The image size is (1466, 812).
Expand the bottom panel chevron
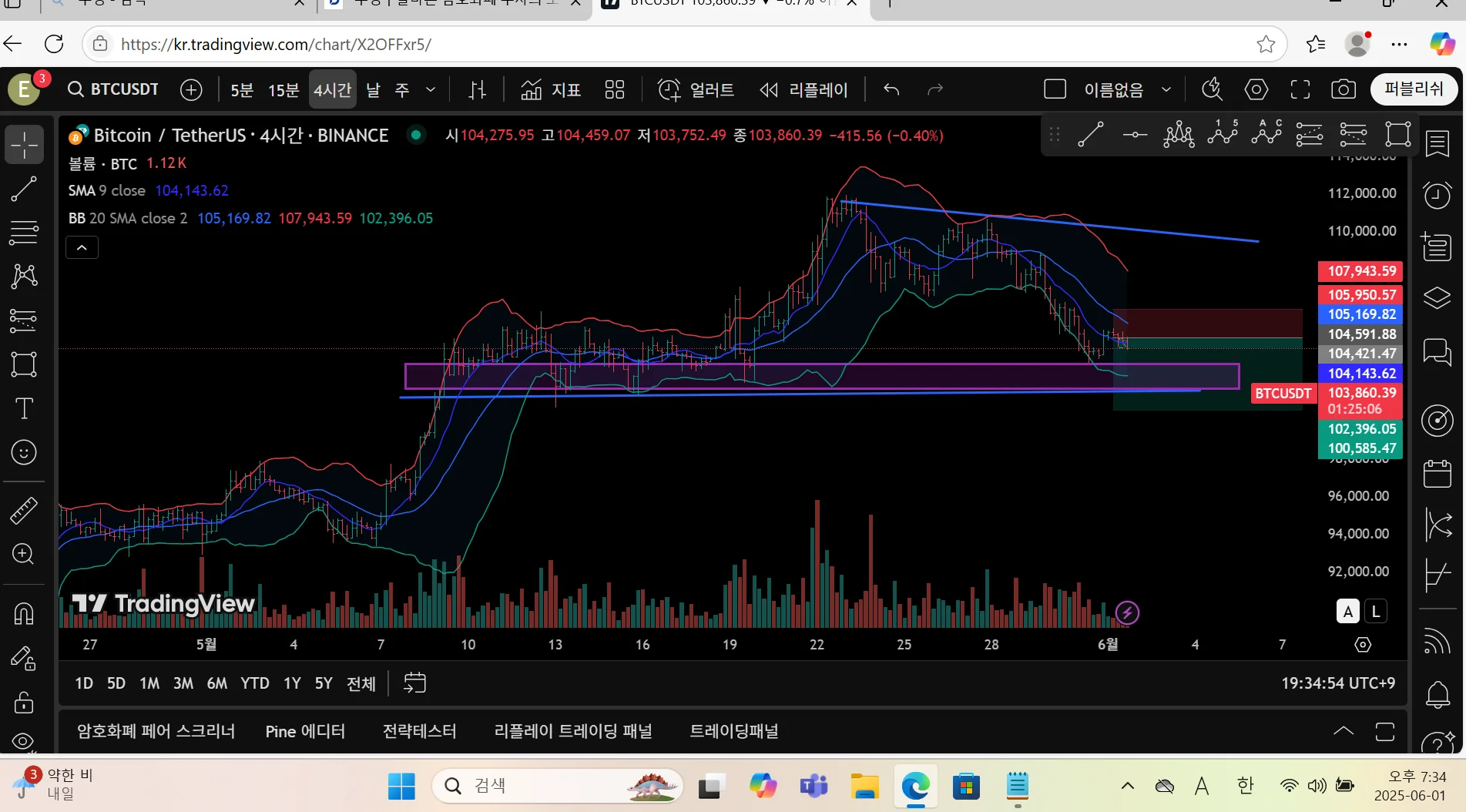[x=1344, y=731]
